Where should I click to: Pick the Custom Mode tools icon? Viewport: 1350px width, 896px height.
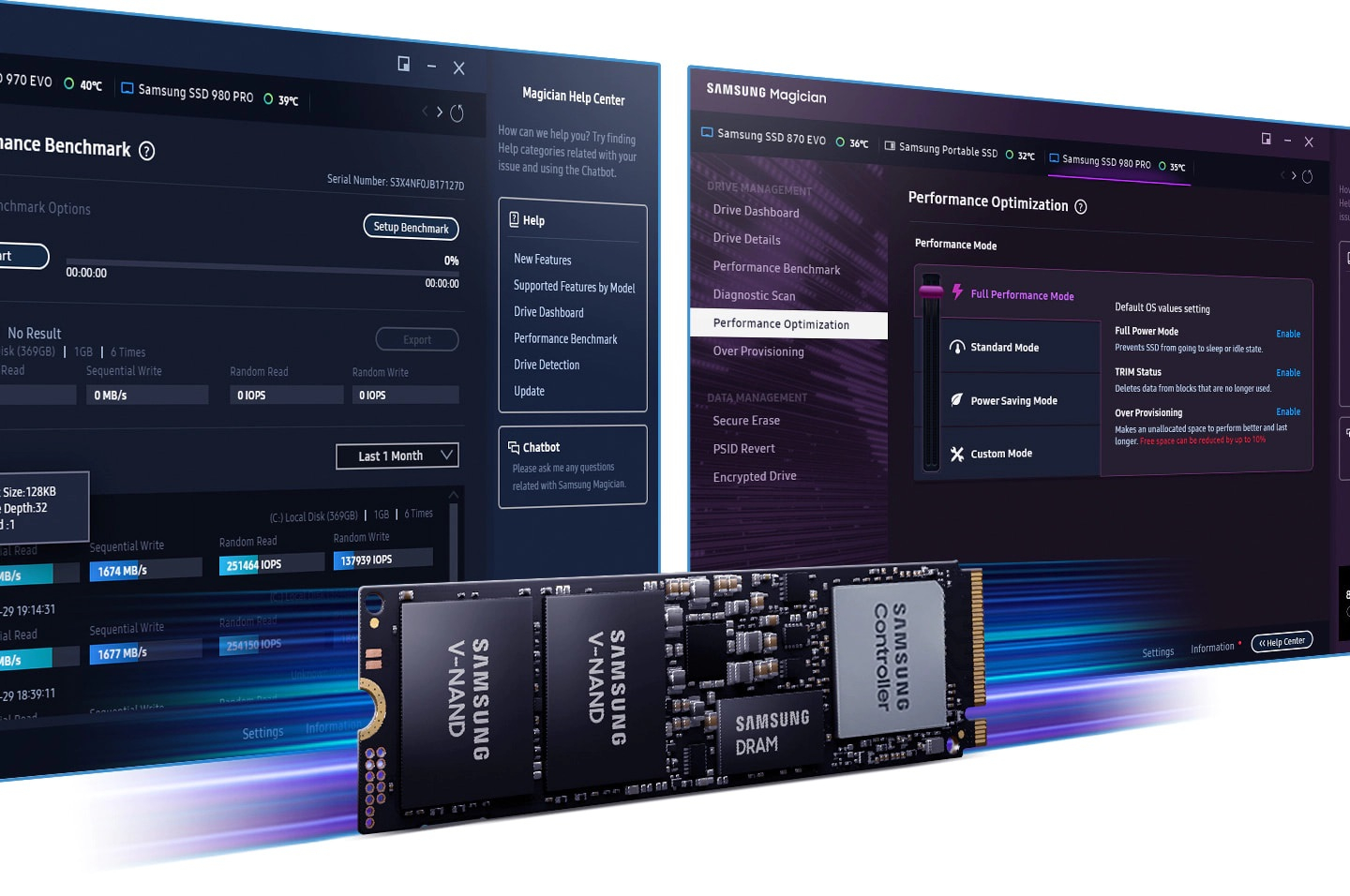957,454
